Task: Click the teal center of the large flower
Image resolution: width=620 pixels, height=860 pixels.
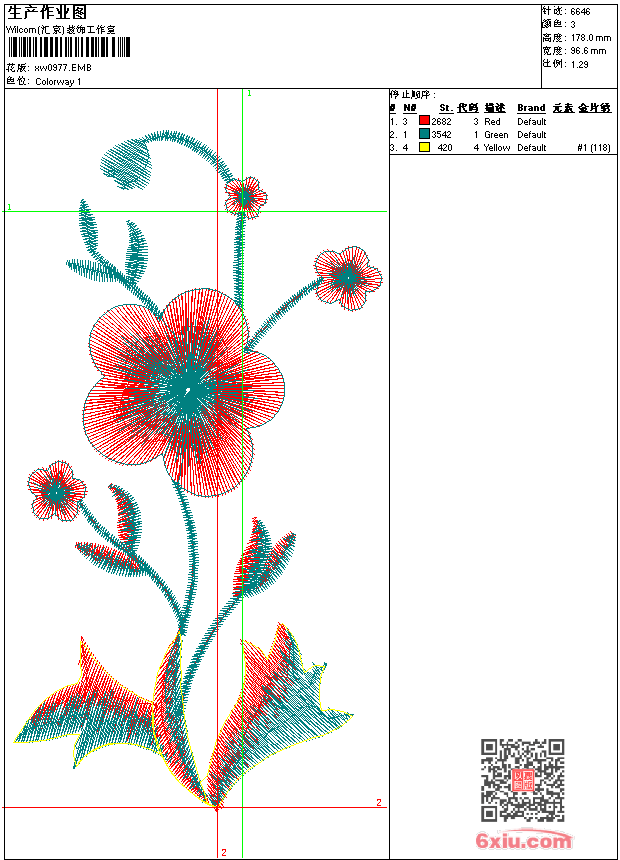Action: pos(187,390)
